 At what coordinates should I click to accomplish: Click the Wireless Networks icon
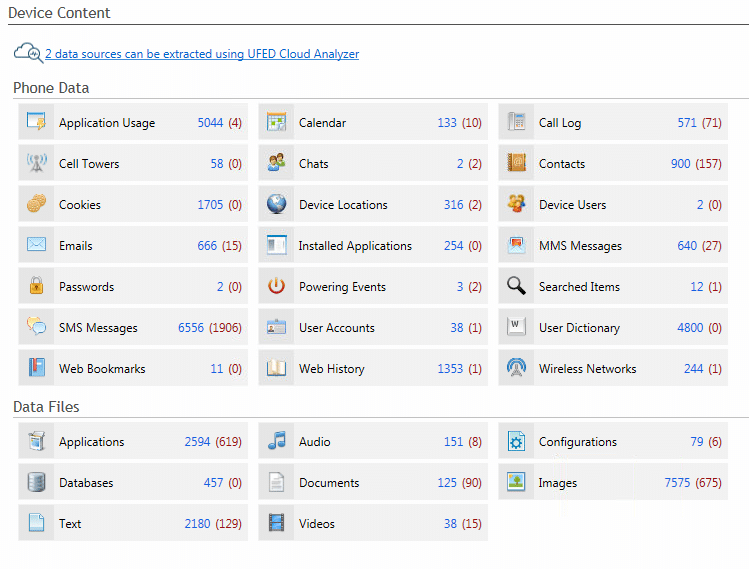(517, 369)
